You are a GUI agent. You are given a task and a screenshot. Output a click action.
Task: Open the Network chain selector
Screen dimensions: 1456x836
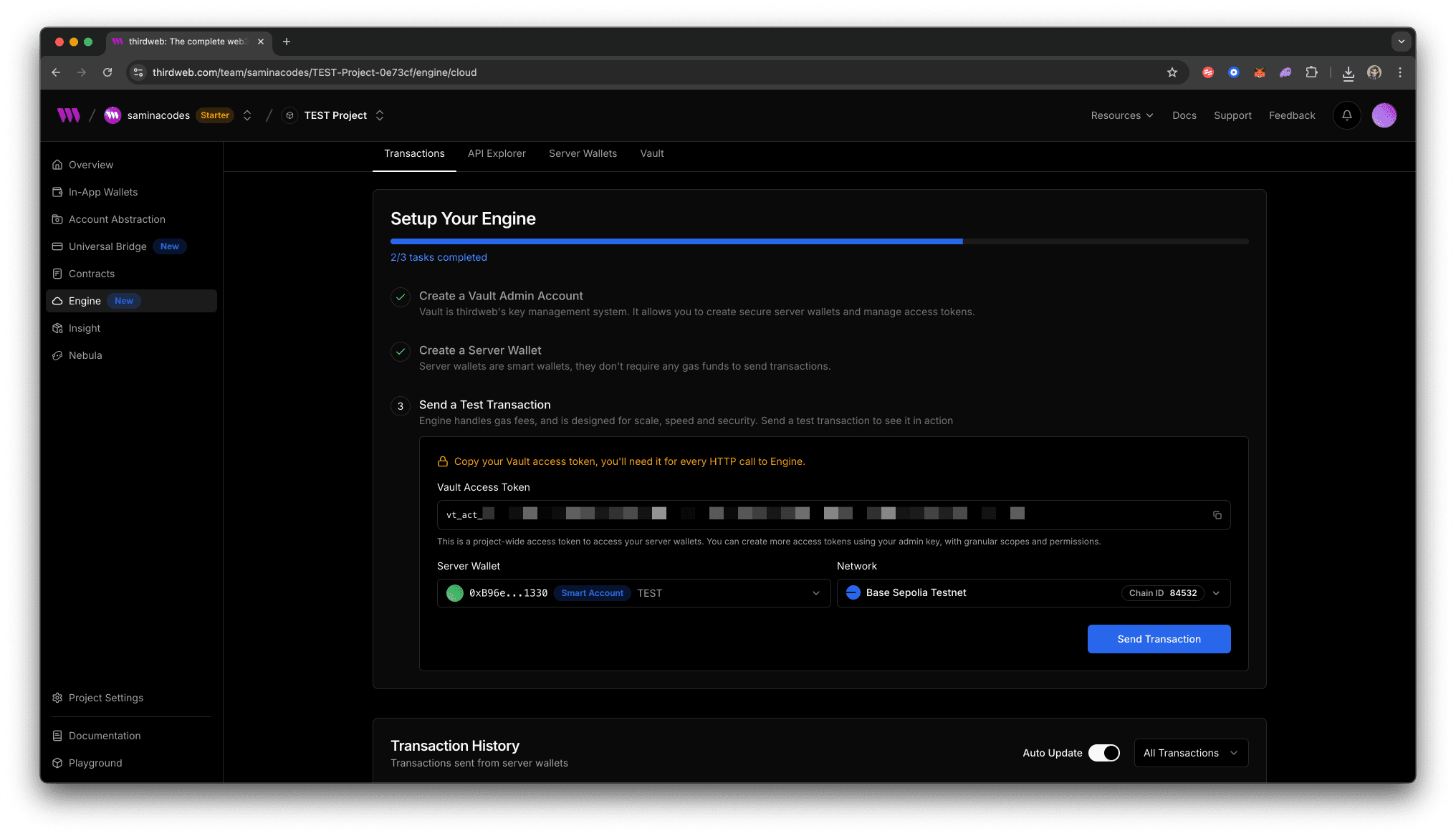pos(1033,593)
